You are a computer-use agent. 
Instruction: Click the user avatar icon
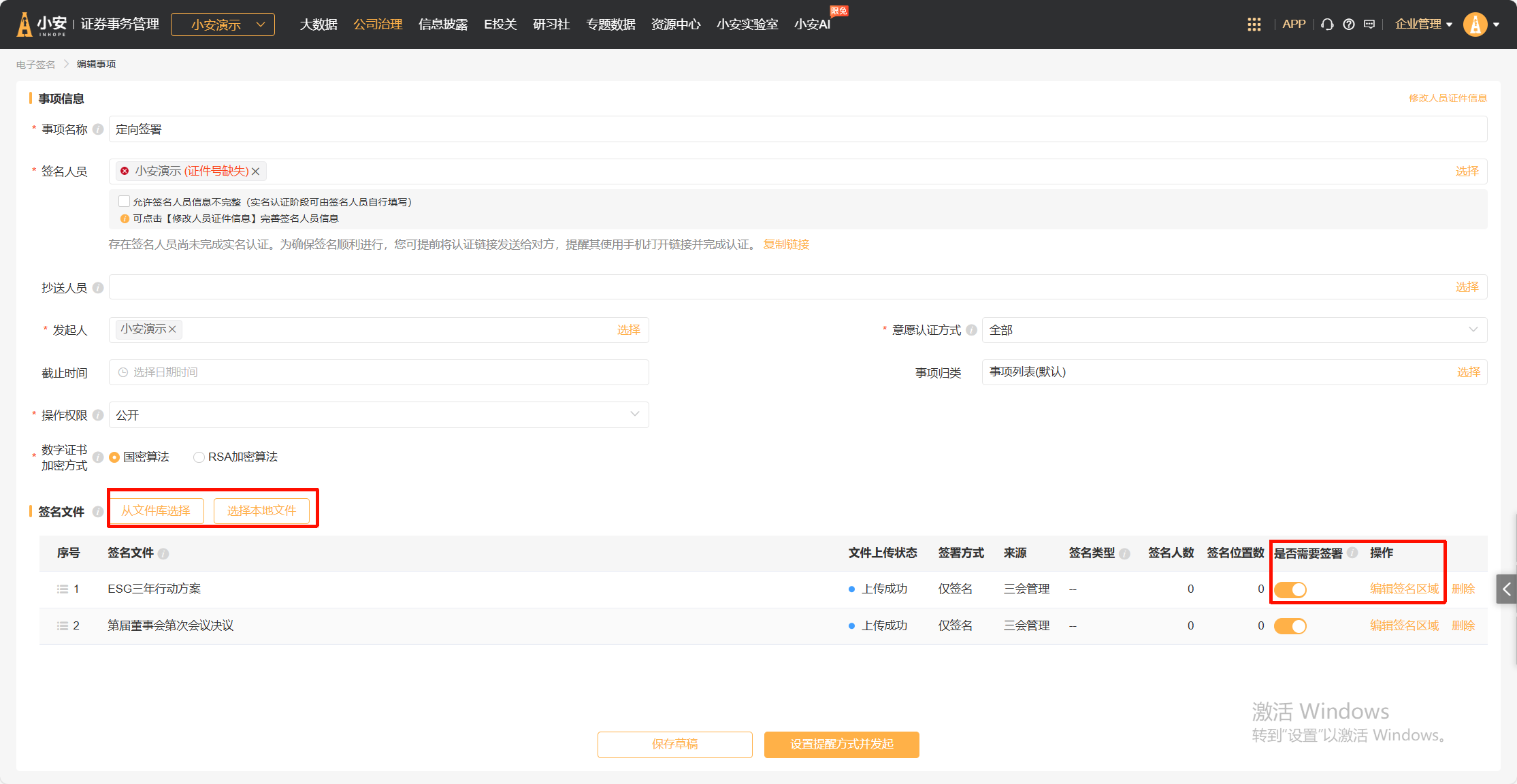[x=1475, y=24]
